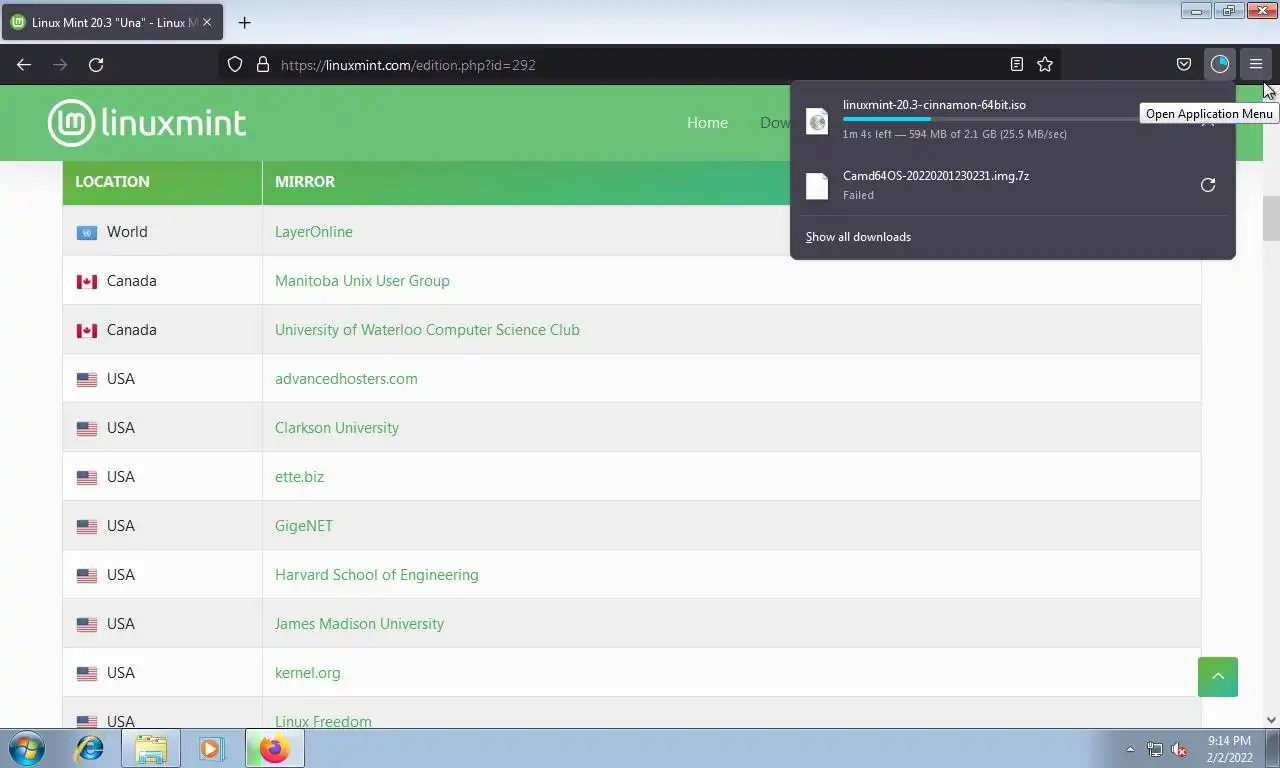Click the World location cell

(x=162, y=232)
